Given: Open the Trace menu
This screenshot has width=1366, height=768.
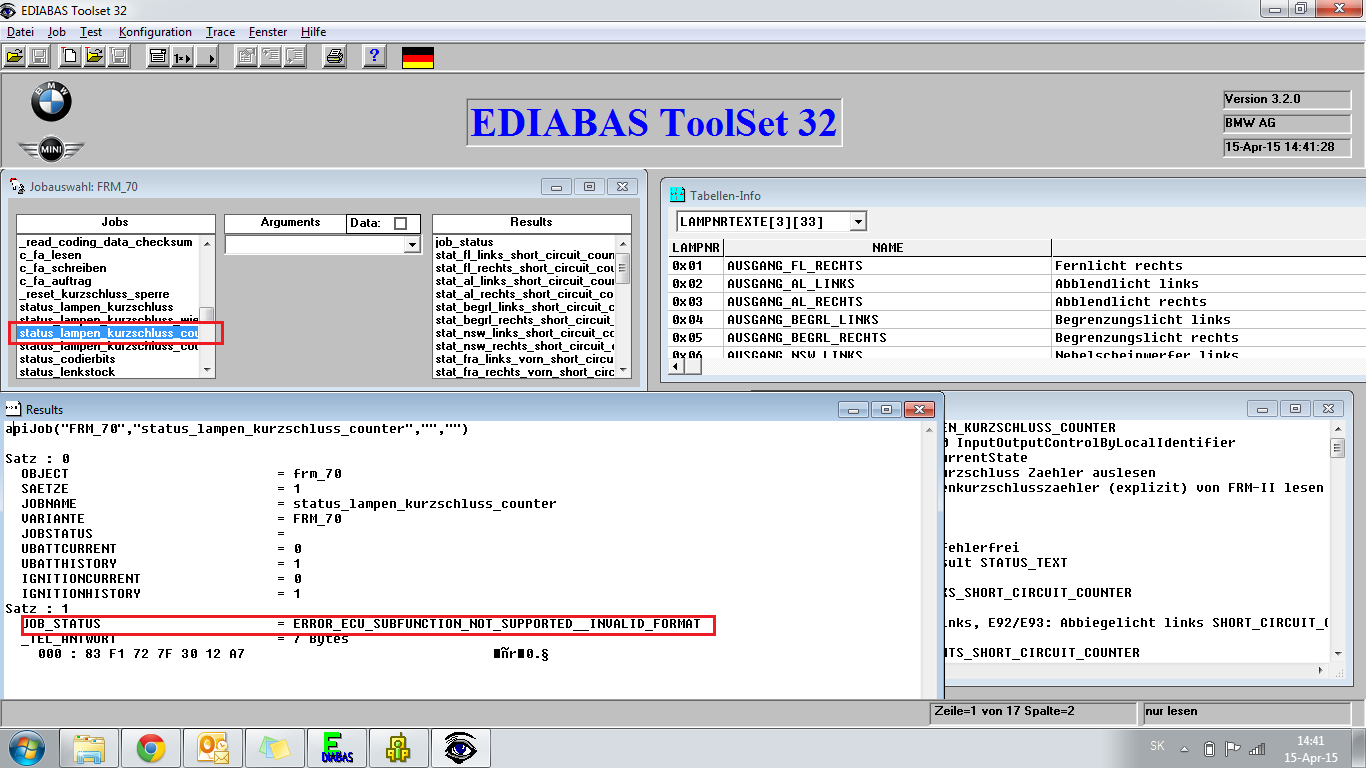Looking at the screenshot, I should (x=220, y=32).
